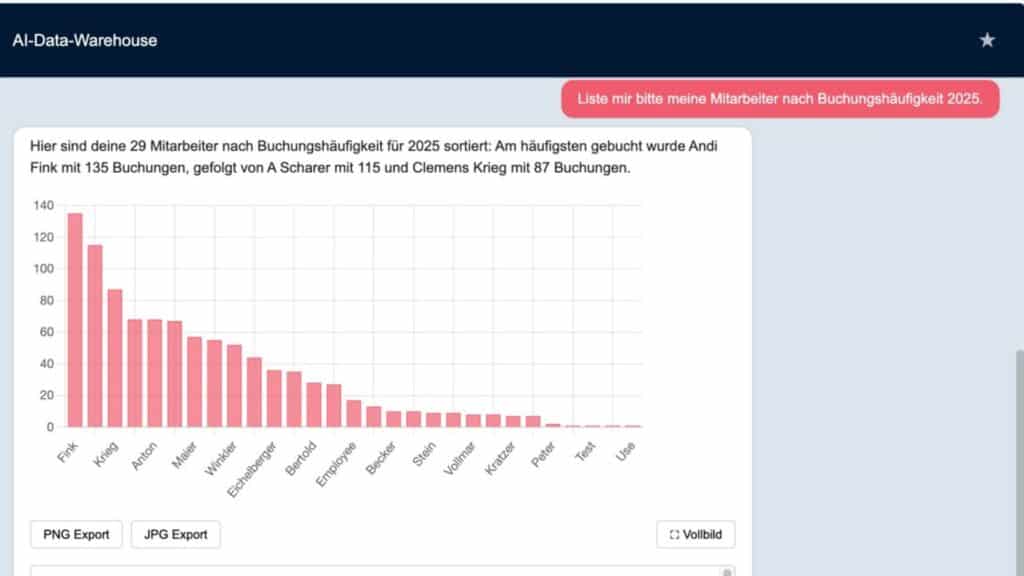
Task: Select the Maier bar in chart
Action: point(194,382)
